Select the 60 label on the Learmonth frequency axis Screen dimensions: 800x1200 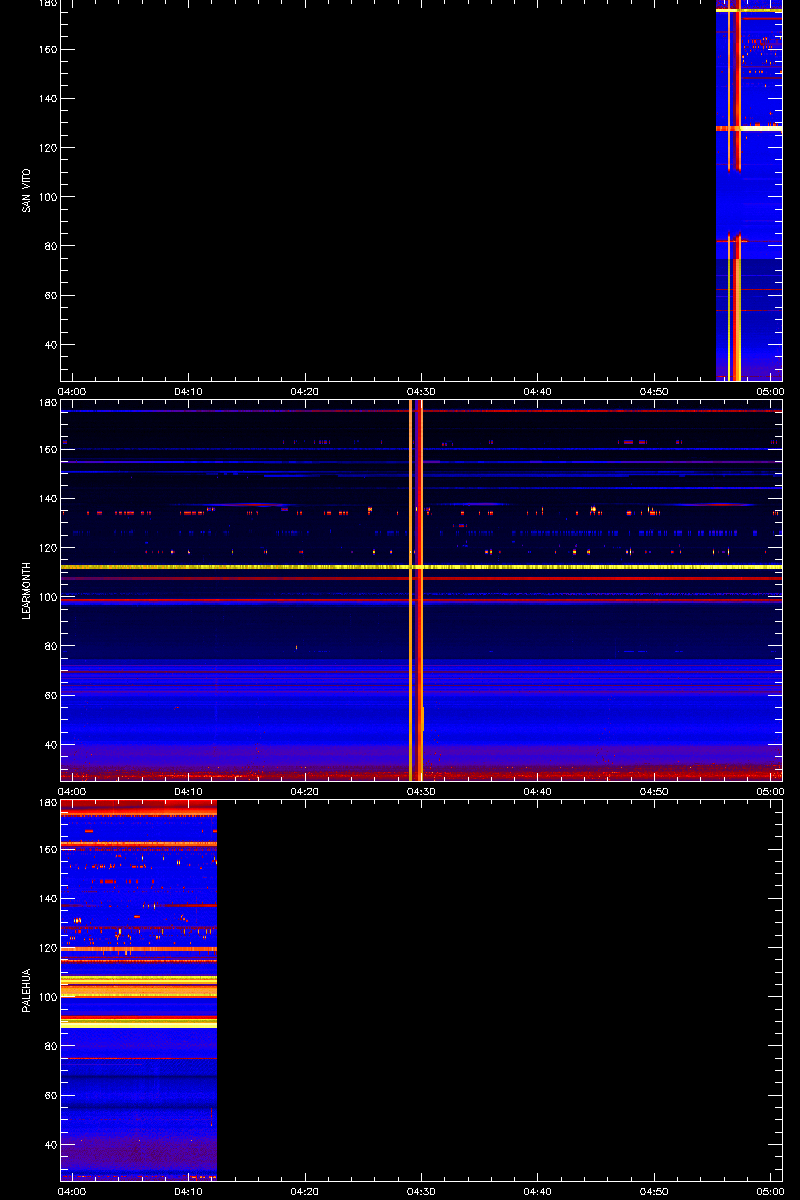[x=50, y=695]
